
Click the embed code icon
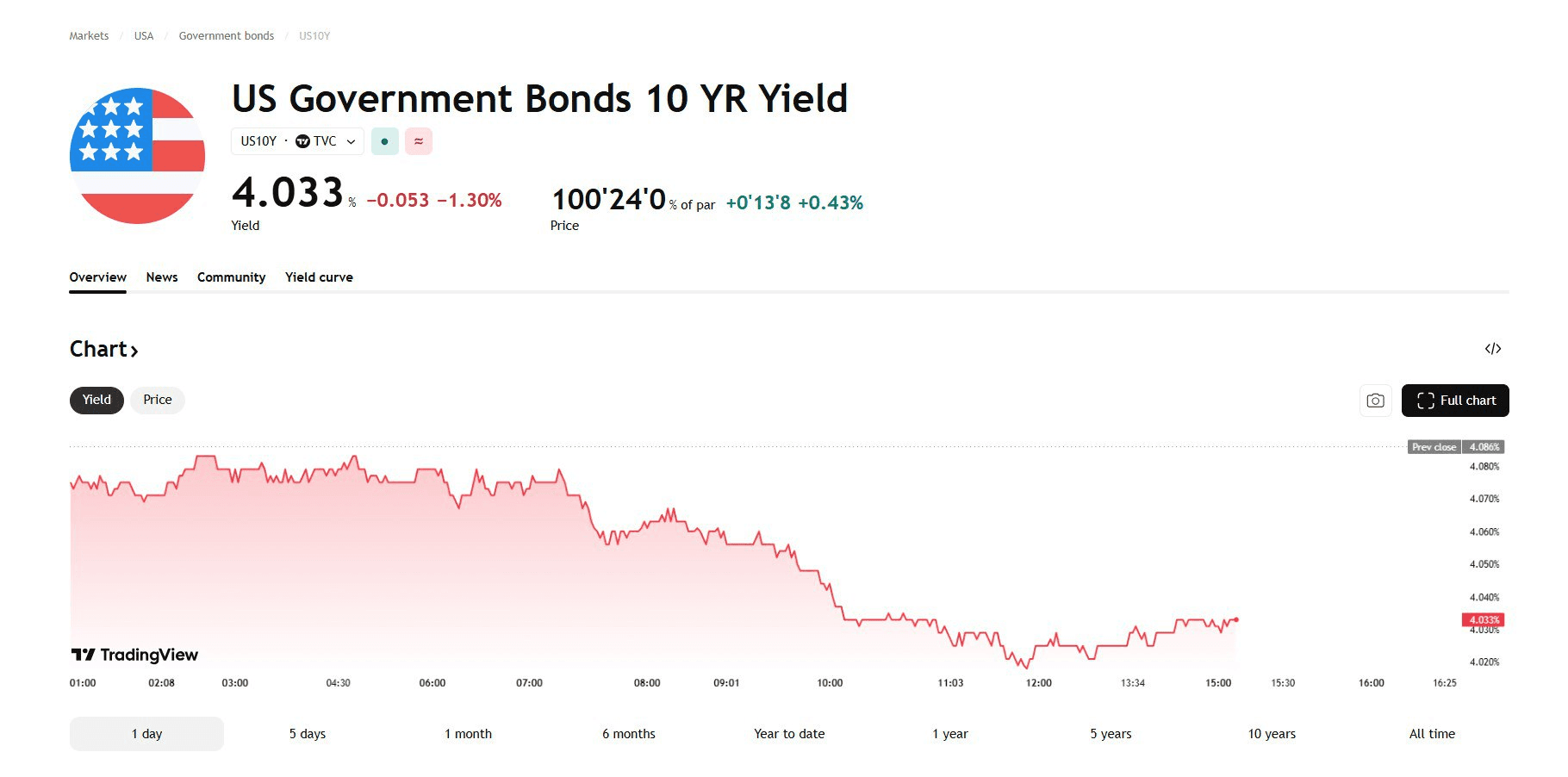pyautogui.click(x=1493, y=349)
